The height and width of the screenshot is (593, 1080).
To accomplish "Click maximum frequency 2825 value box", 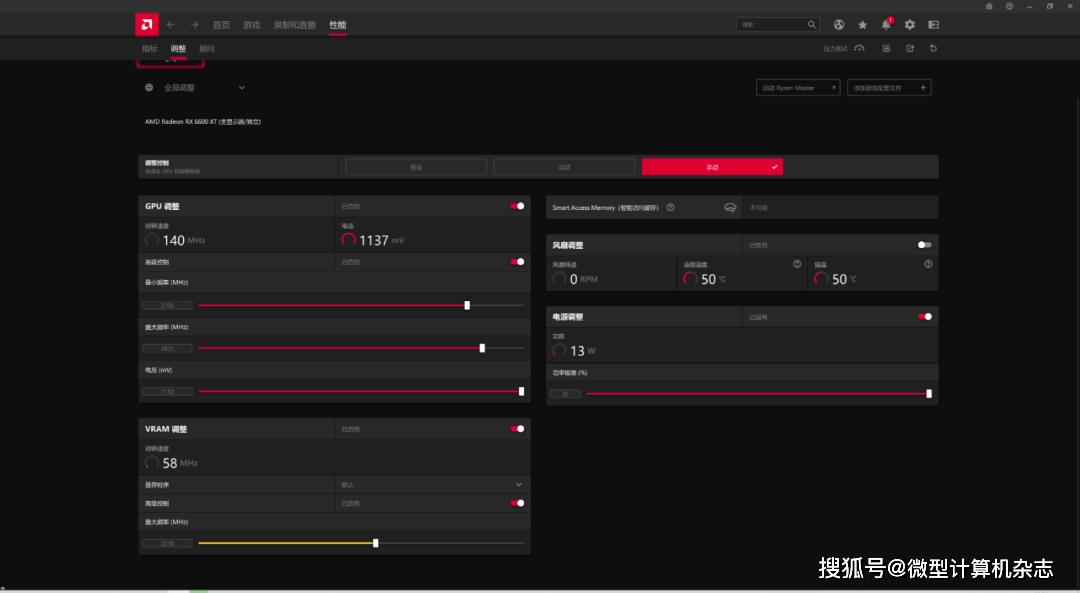I will pos(167,348).
